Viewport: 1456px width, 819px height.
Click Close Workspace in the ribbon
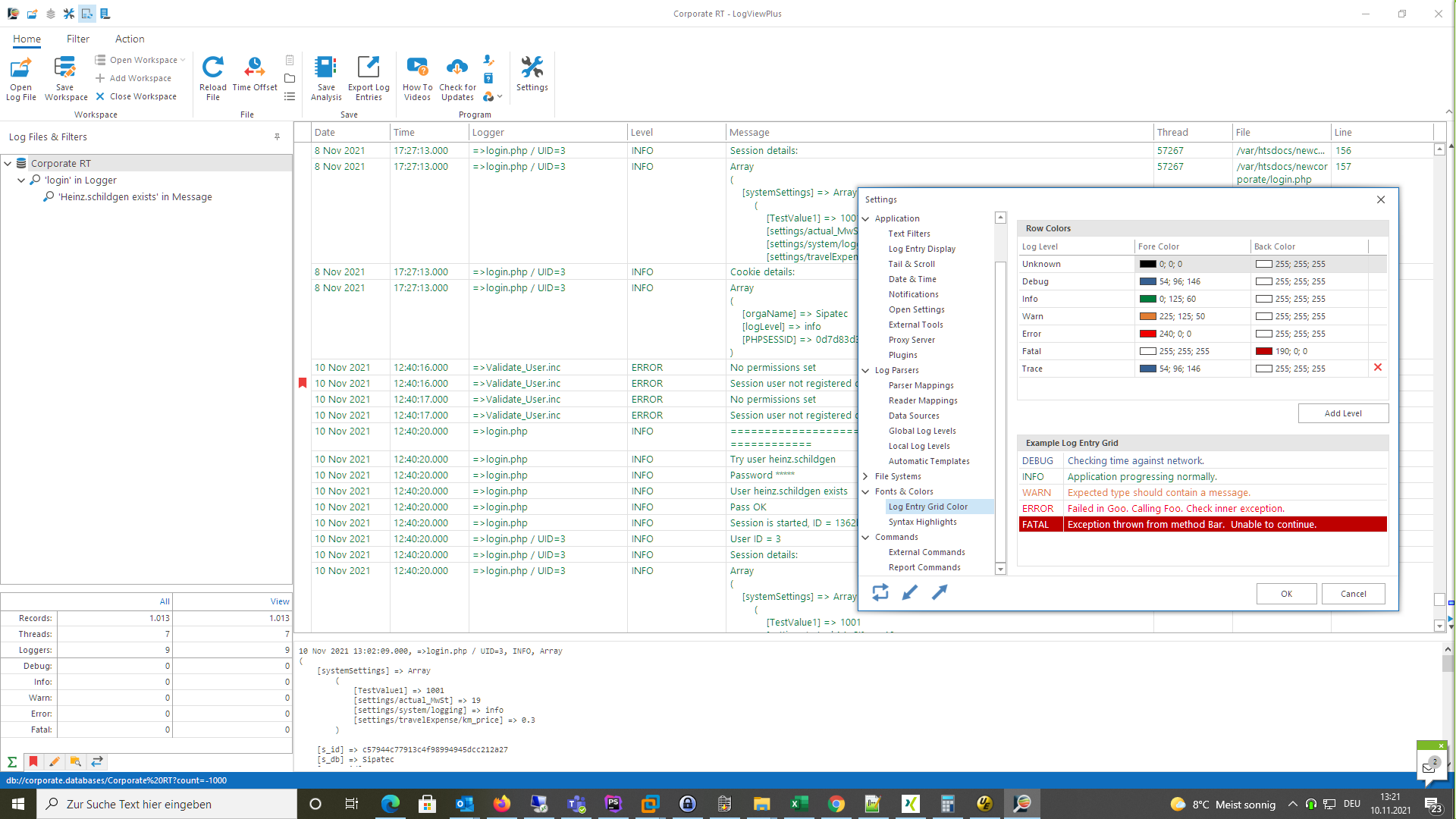pos(136,96)
